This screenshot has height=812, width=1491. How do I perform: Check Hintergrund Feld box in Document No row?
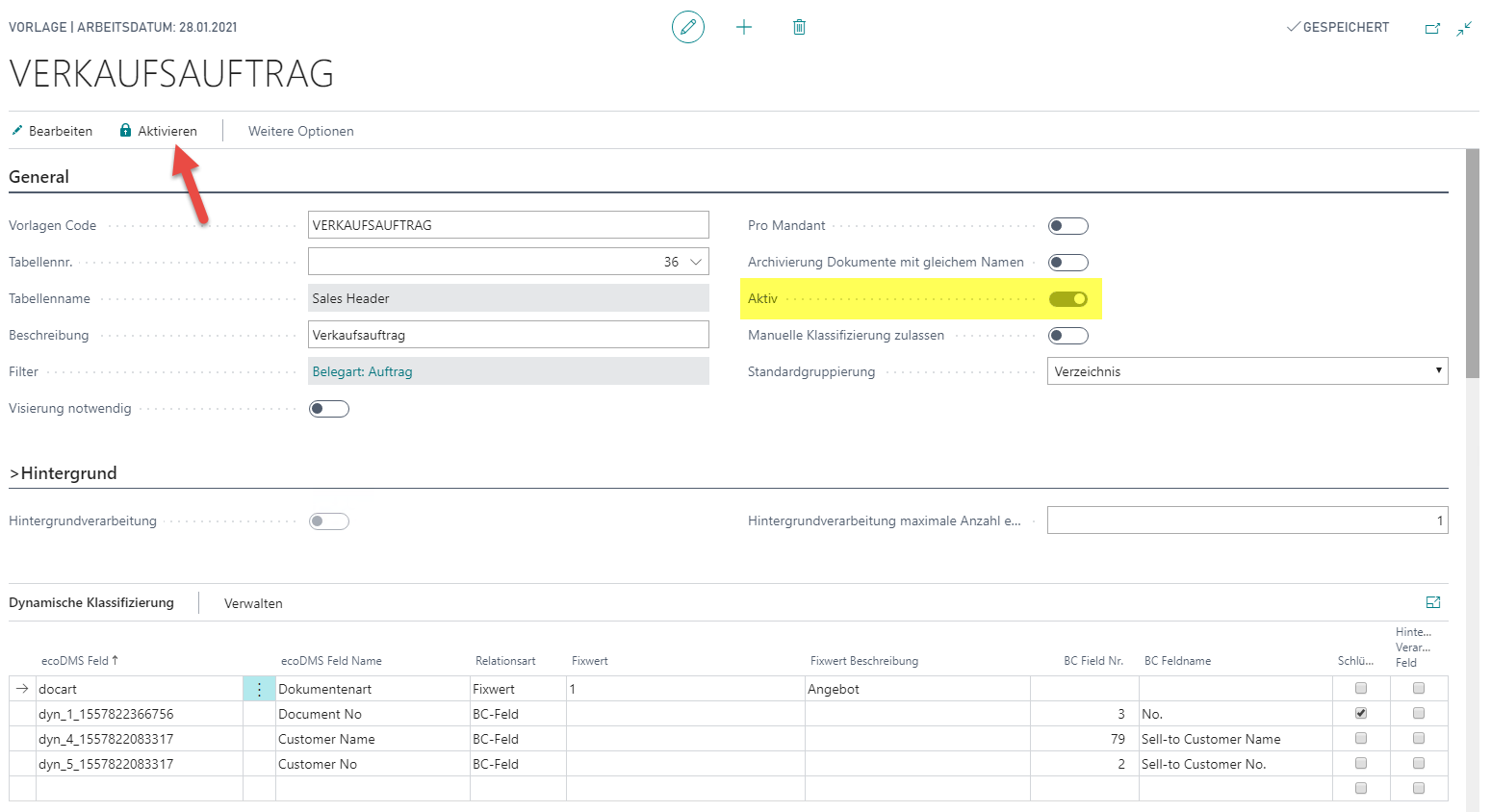(x=1419, y=713)
